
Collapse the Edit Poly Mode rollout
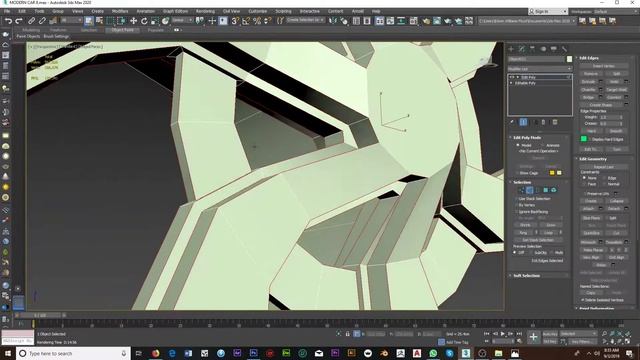click(x=527, y=138)
